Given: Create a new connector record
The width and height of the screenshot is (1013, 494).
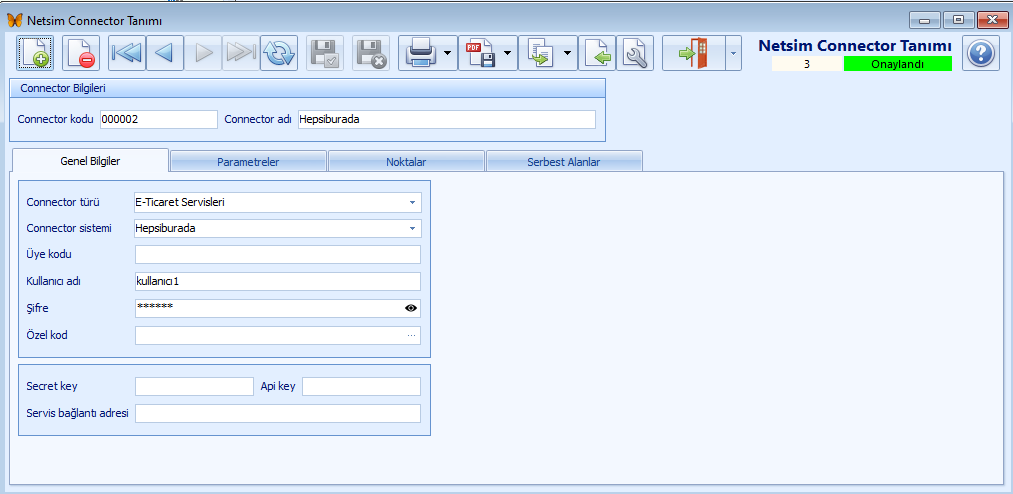Looking at the screenshot, I should [35, 53].
